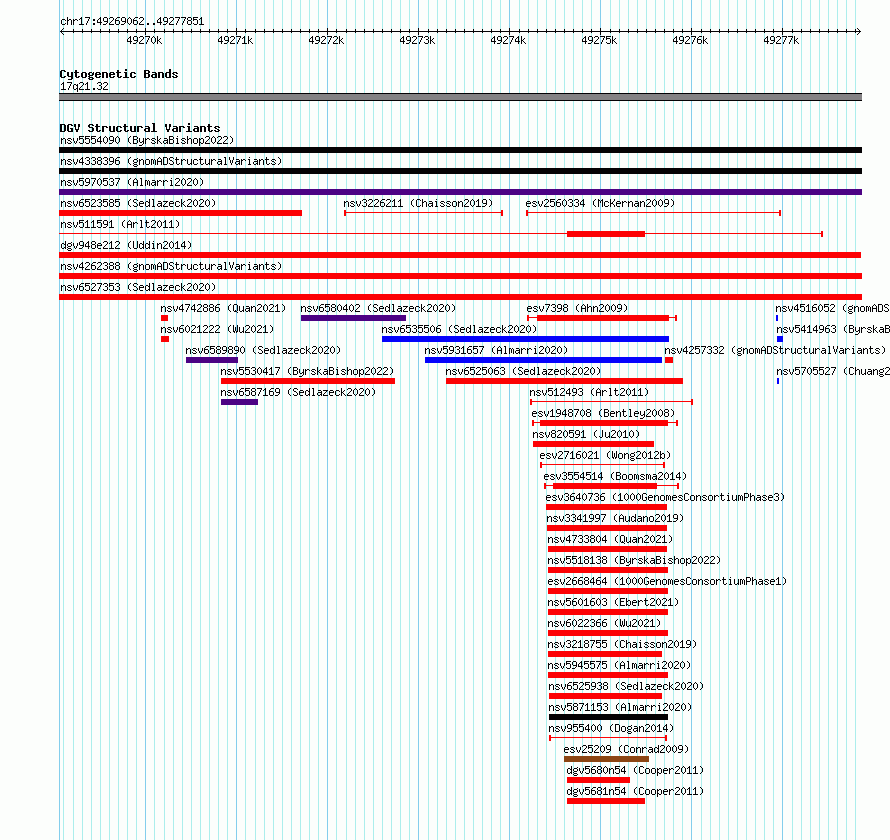Select the dgv948e212 (Uddin2014) label
The height and width of the screenshot is (840, 890).
[x=126, y=245]
